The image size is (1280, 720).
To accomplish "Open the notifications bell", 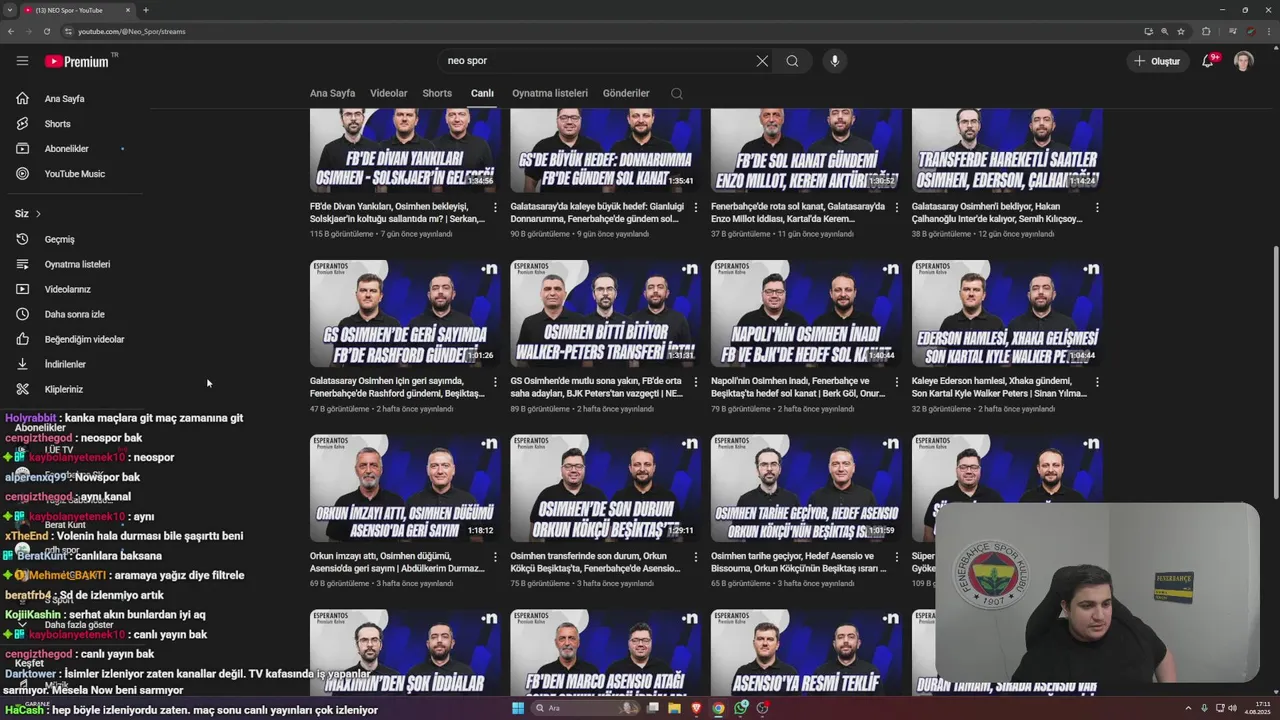I will click(1209, 61).
